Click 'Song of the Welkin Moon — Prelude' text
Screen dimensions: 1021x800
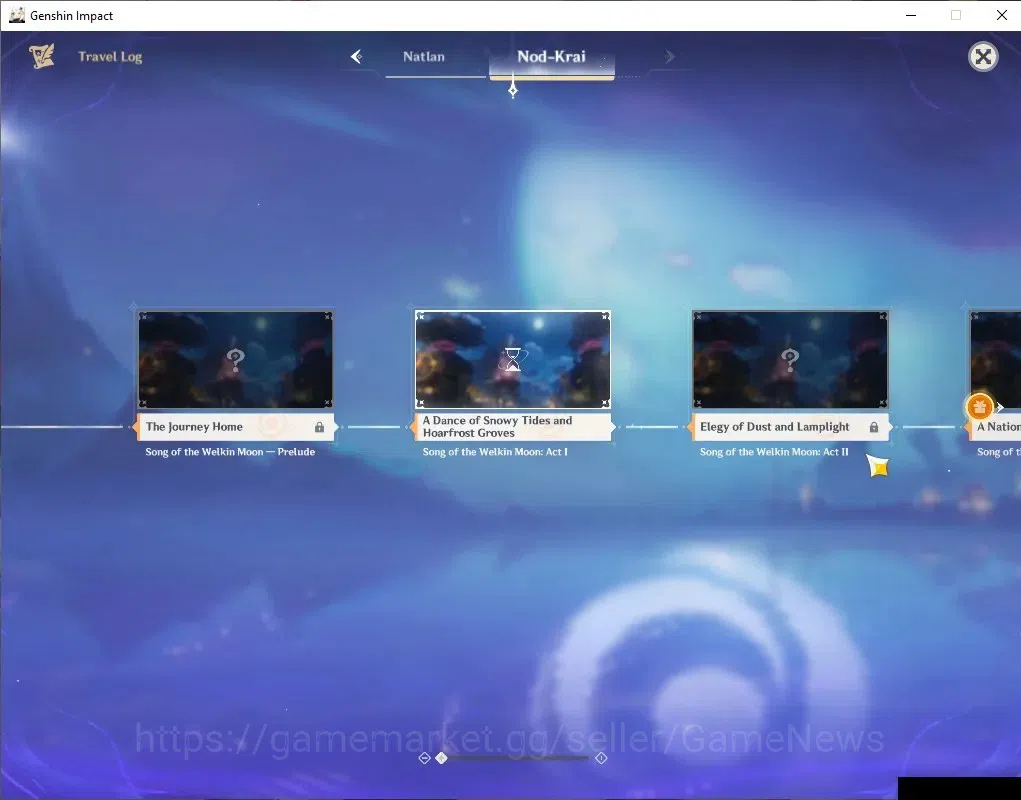click(230, 452)
